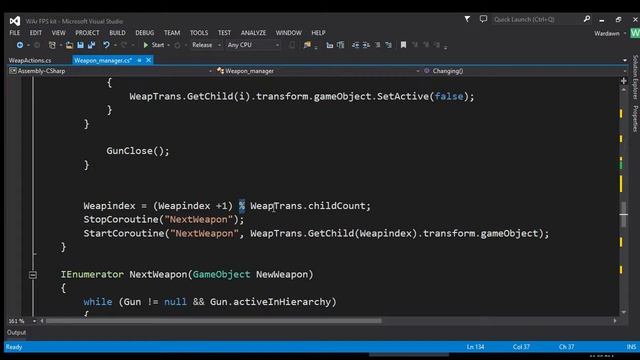640x360 pixels.
Task: Click the Navigate Backward toolbar icon
Action: 20,45
